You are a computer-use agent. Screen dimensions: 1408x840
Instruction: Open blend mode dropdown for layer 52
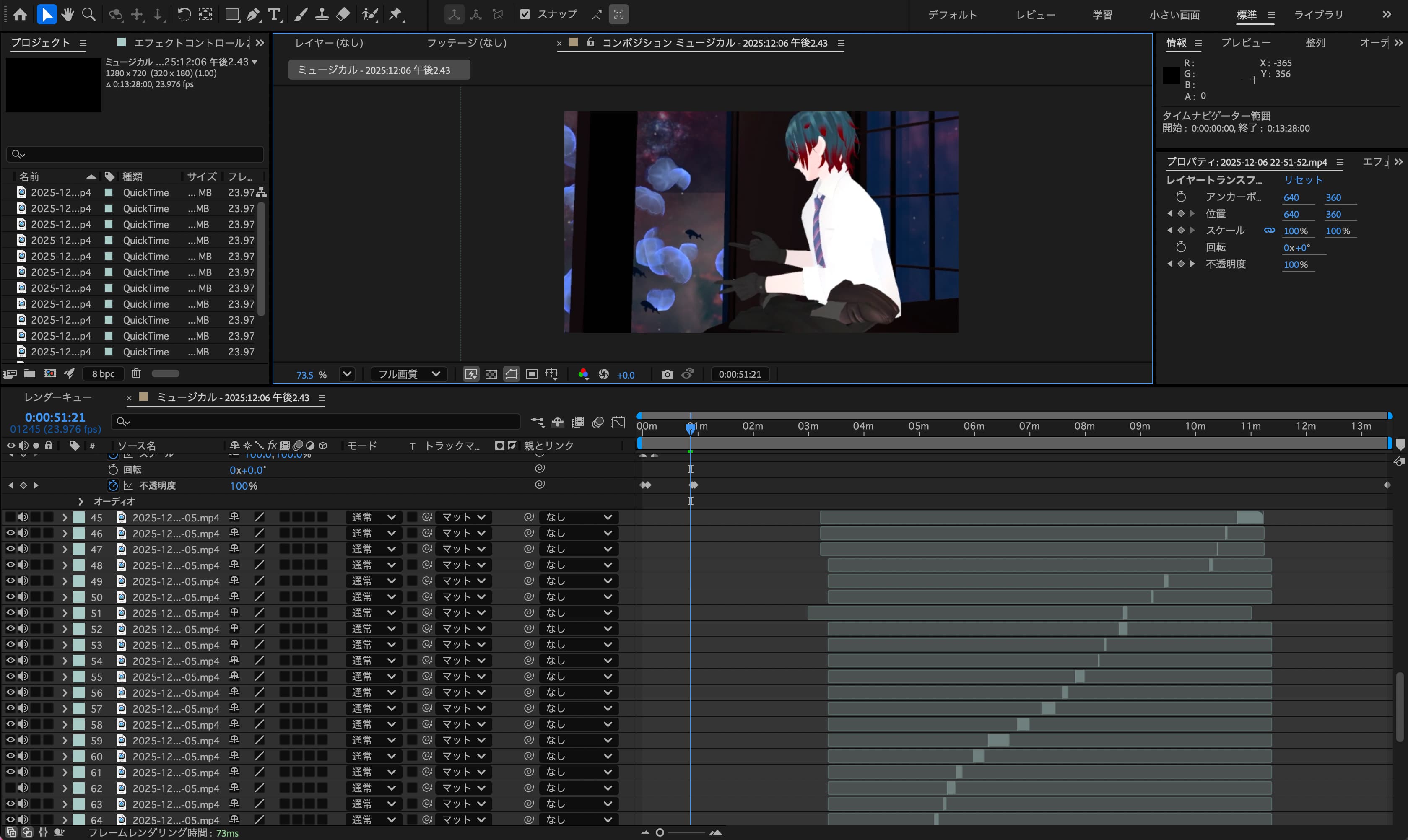coord(372,629)
